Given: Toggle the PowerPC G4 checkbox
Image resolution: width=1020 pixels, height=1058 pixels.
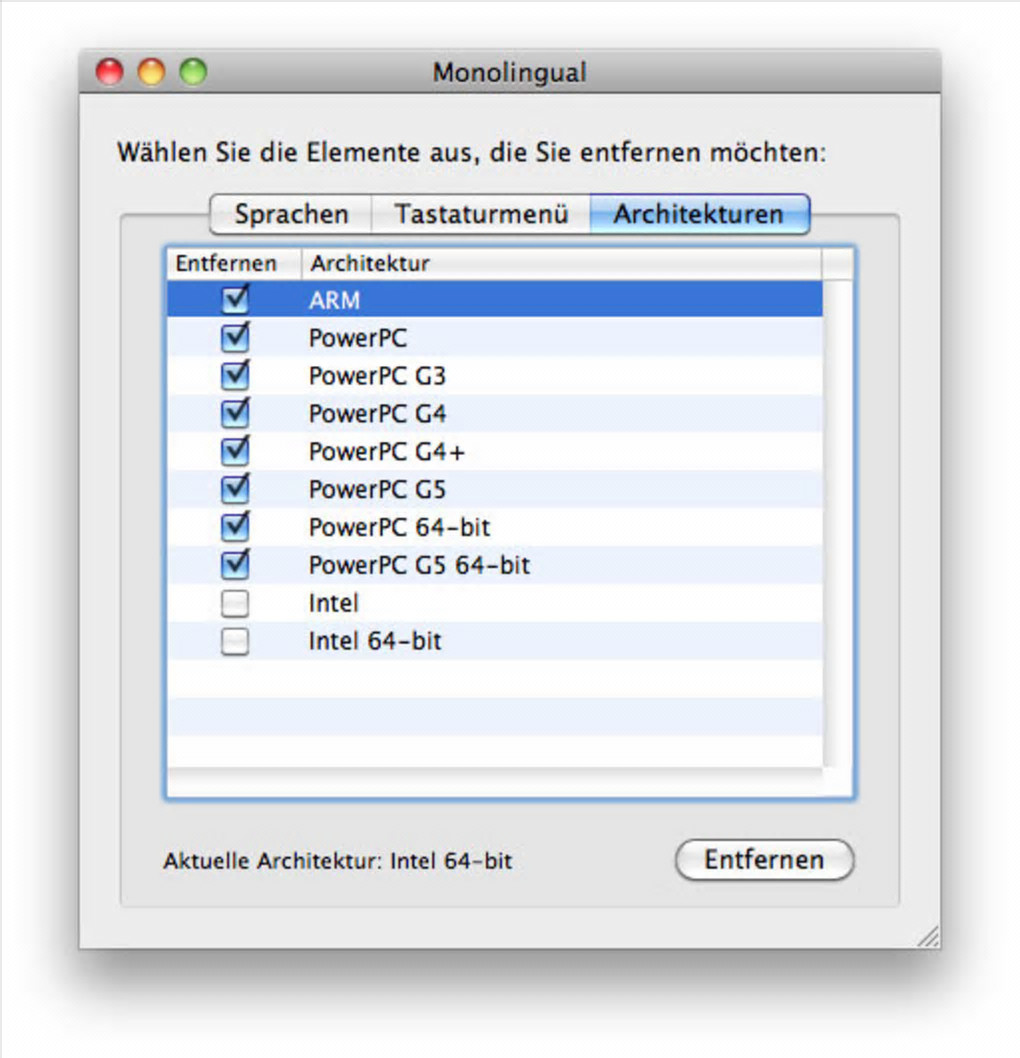Looking at the screenshot, I should point(235,414).
